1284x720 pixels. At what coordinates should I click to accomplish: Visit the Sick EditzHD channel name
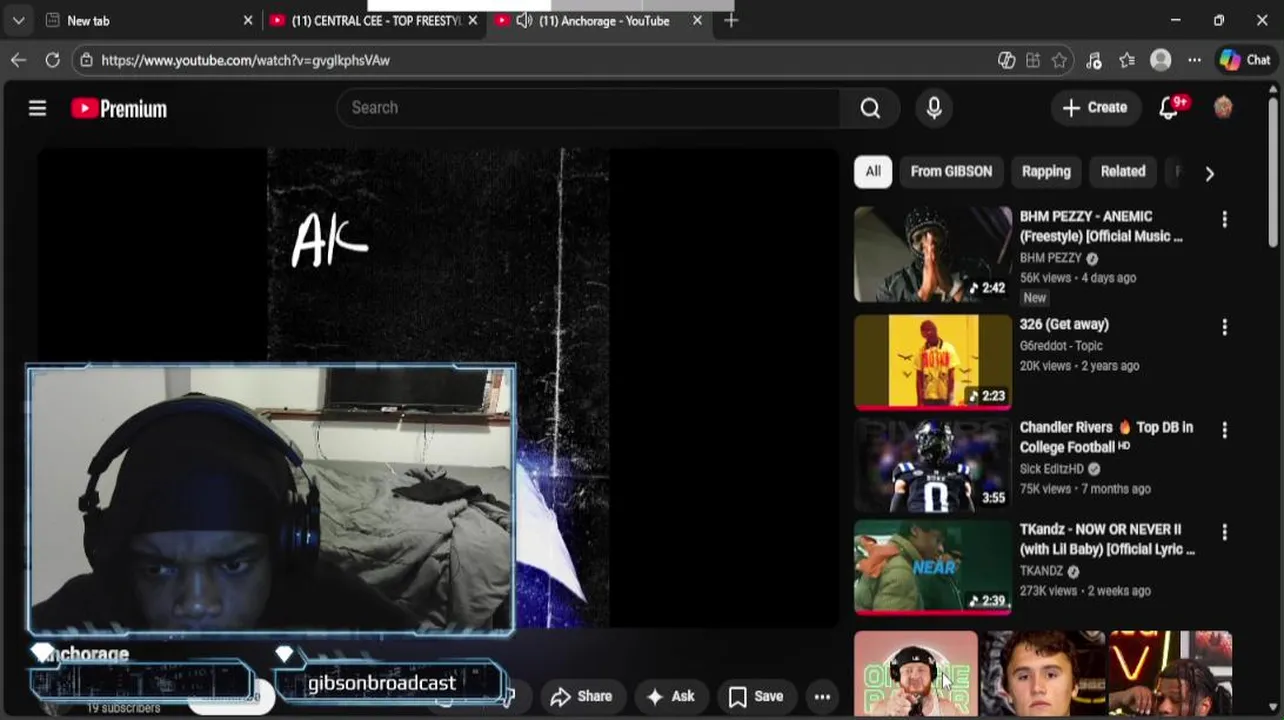(1051, 469)
